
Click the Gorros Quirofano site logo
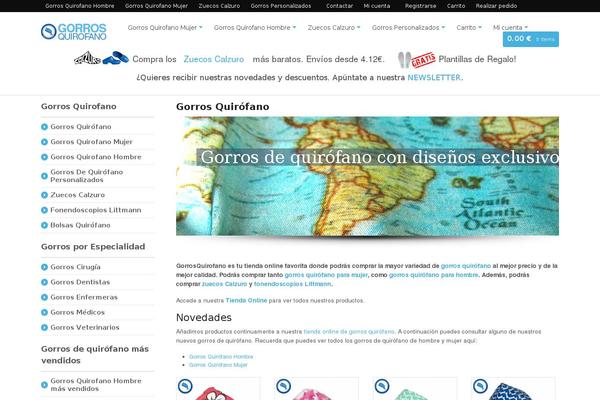tap(73, 31)
